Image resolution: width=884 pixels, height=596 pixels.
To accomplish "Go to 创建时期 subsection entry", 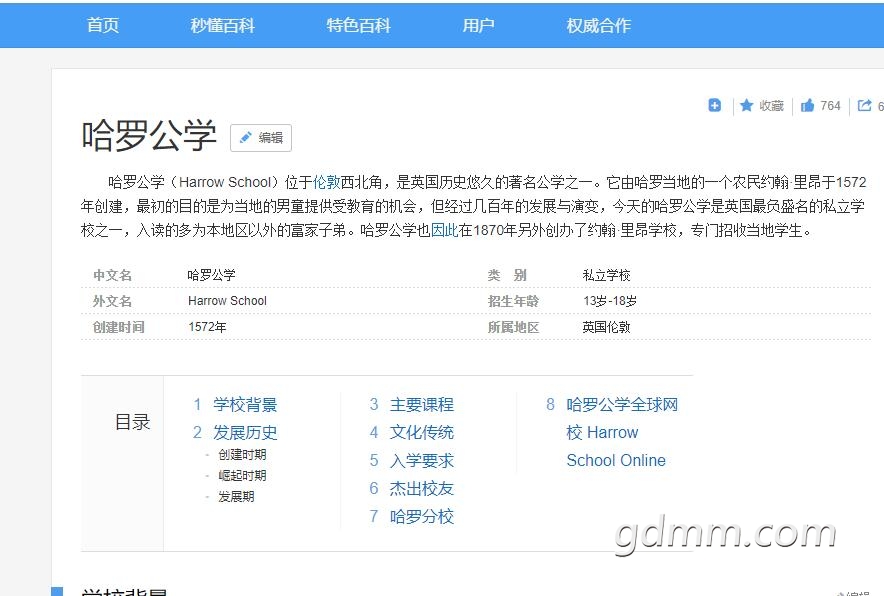I will 242,455.
